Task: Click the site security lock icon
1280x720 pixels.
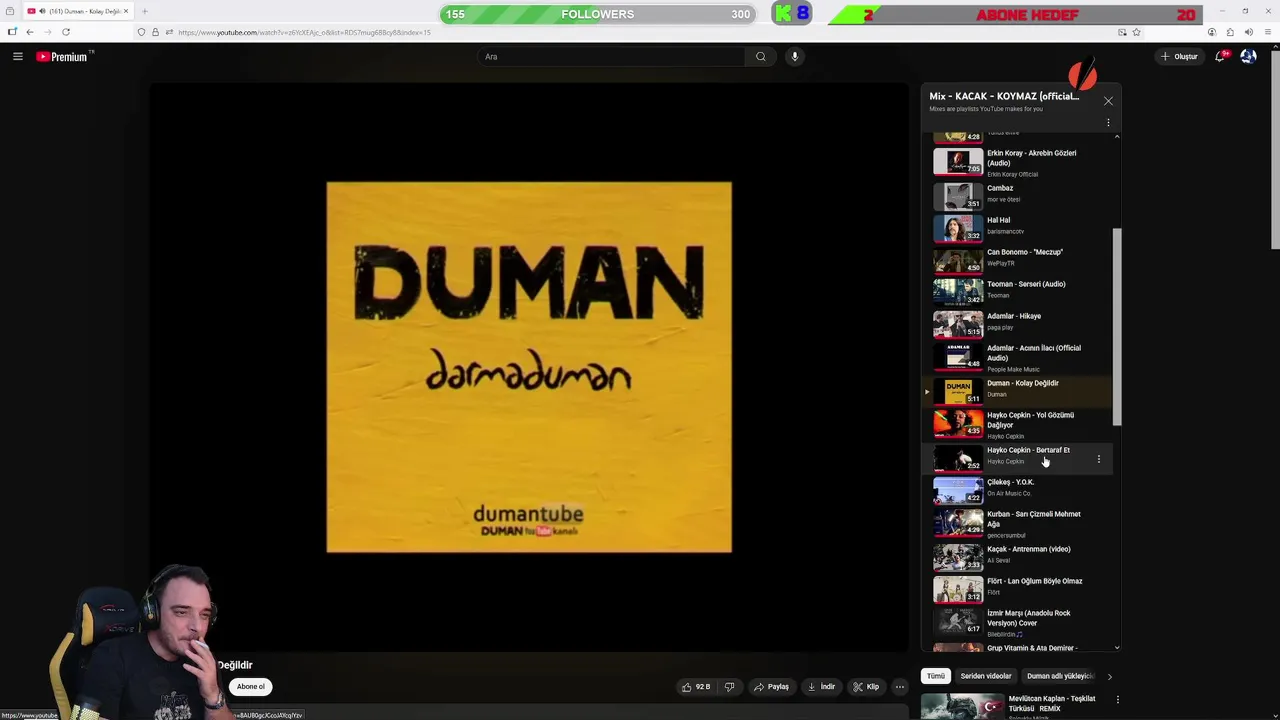Action: click(x=155, y=32)
